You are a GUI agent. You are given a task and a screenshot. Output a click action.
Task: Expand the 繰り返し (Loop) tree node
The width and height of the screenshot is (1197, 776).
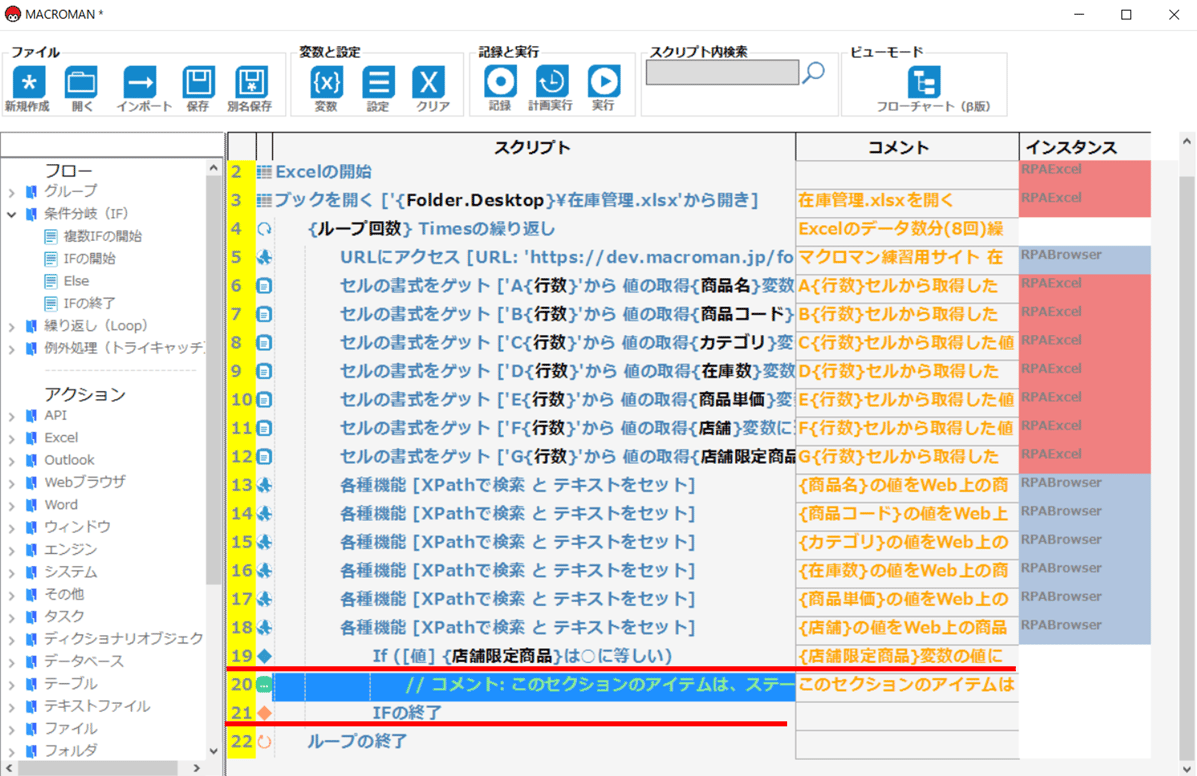(x=11, y=327)
